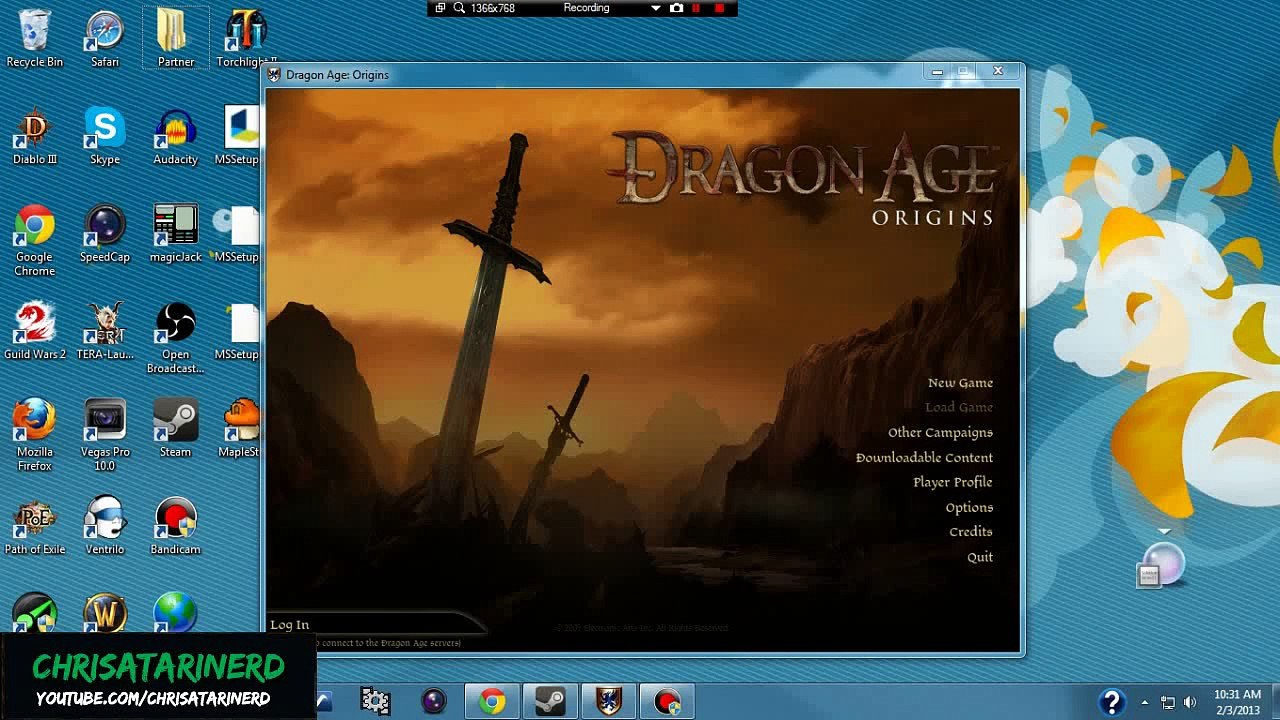
Task: Click the window-mode icon on recording bar
Action: tap(440, 8)
